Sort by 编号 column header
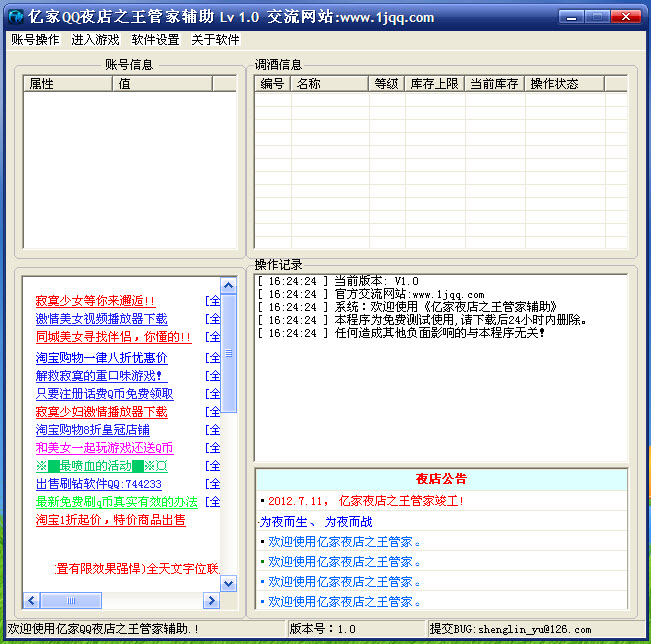Screen dimensions: 651x644 272,83
